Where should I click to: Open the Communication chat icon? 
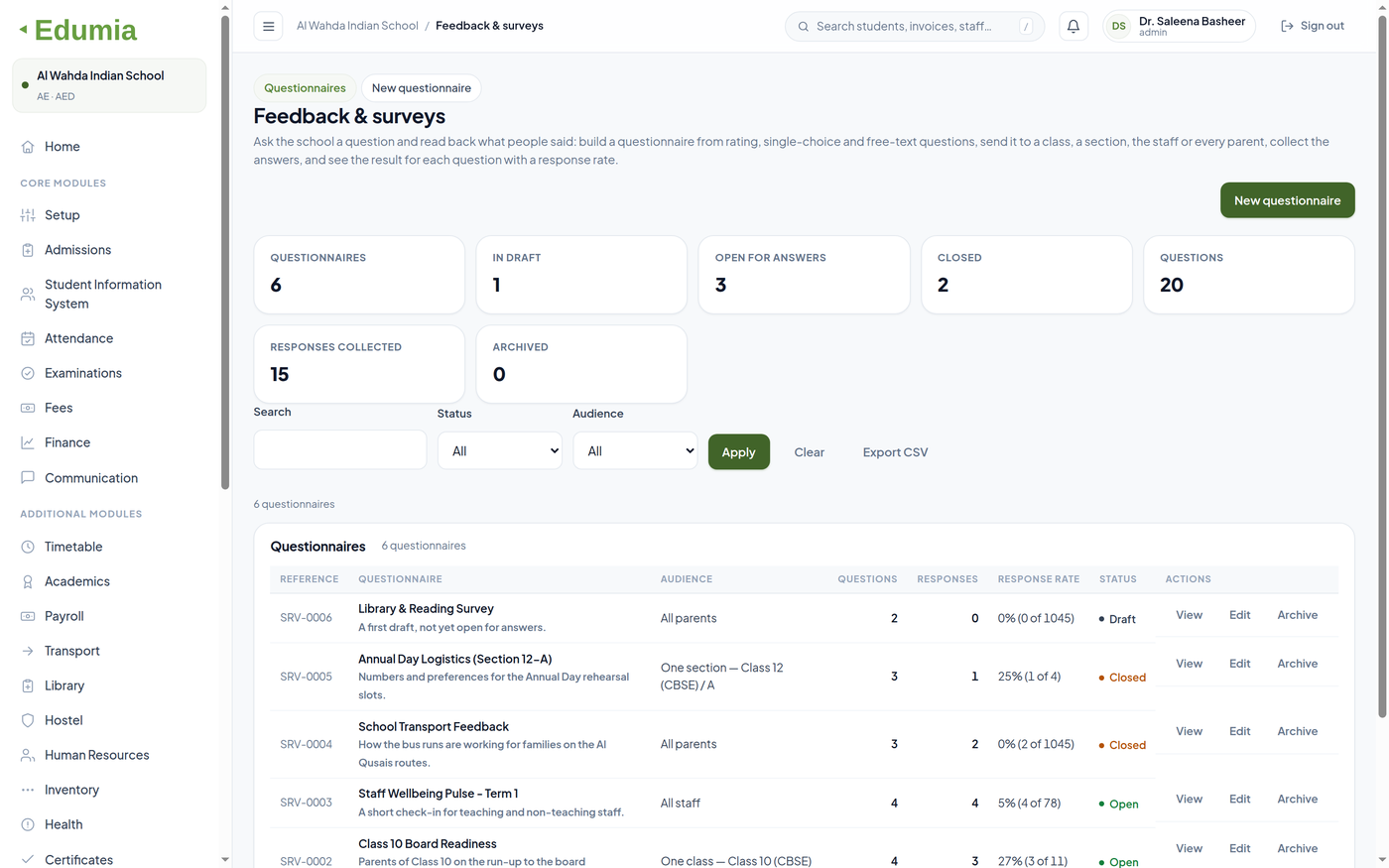[28, 477]
